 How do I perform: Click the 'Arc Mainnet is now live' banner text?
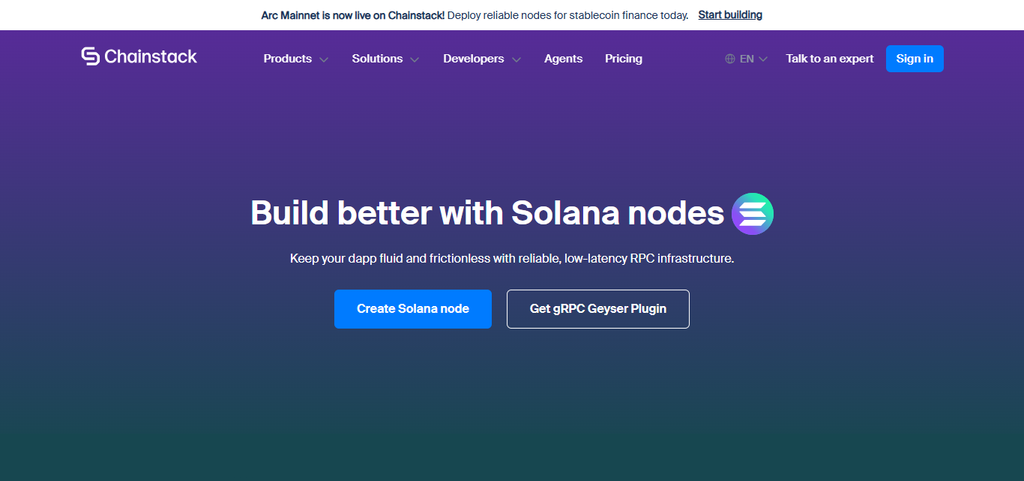tap(353, 15)
